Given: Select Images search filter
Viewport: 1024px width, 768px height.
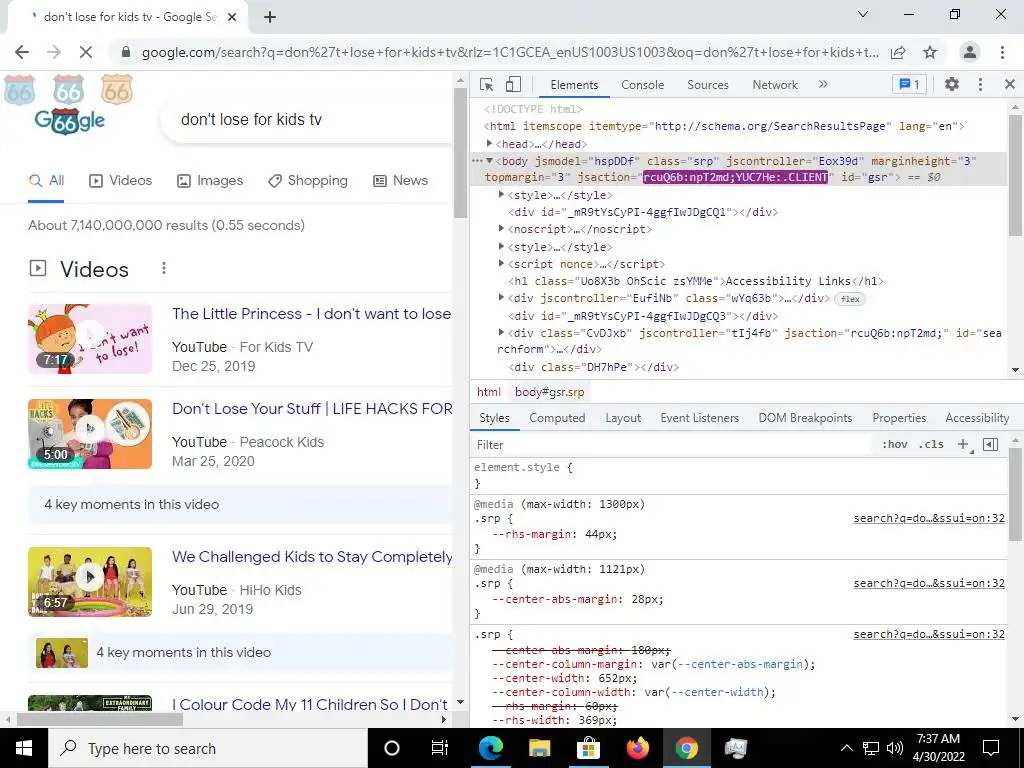Looking at the screenshot, I should [210, 181].
